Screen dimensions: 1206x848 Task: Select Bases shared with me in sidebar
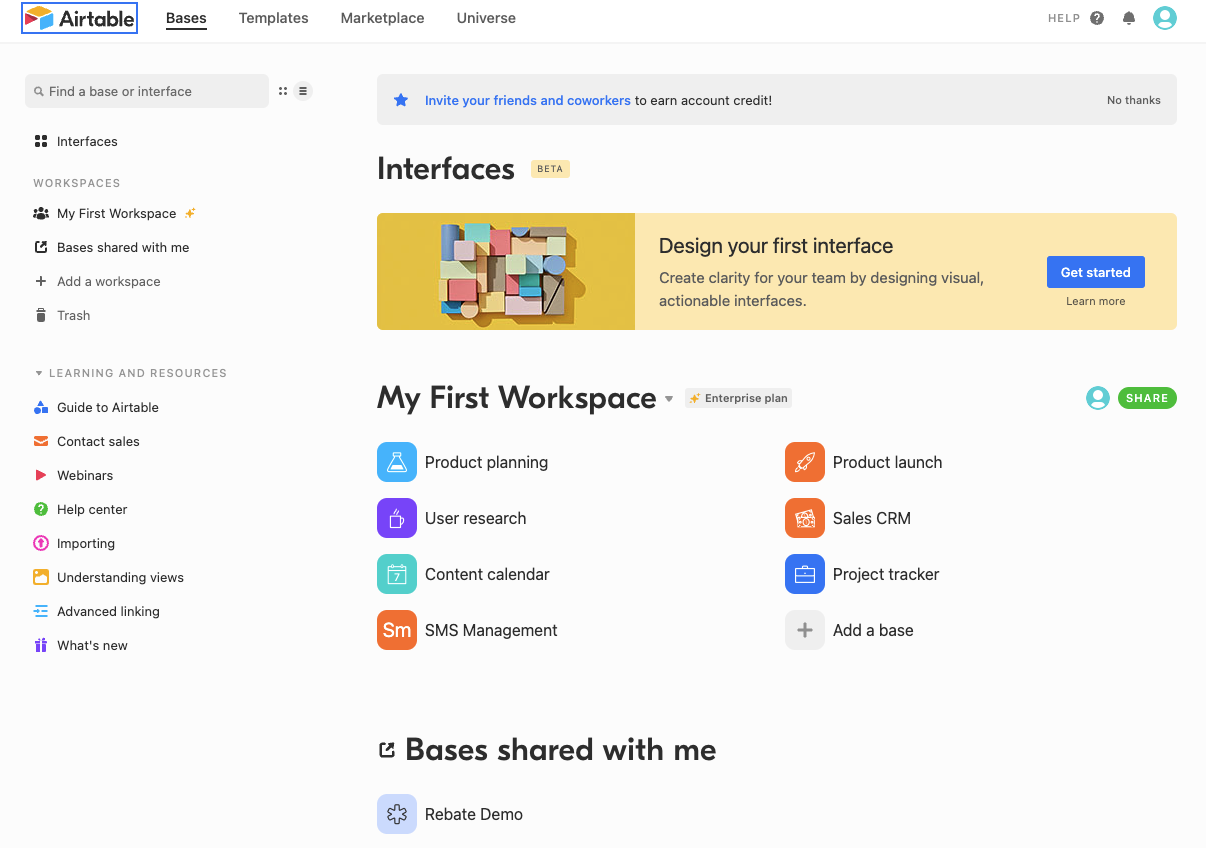pyautogui.click(x=123, y=247)
